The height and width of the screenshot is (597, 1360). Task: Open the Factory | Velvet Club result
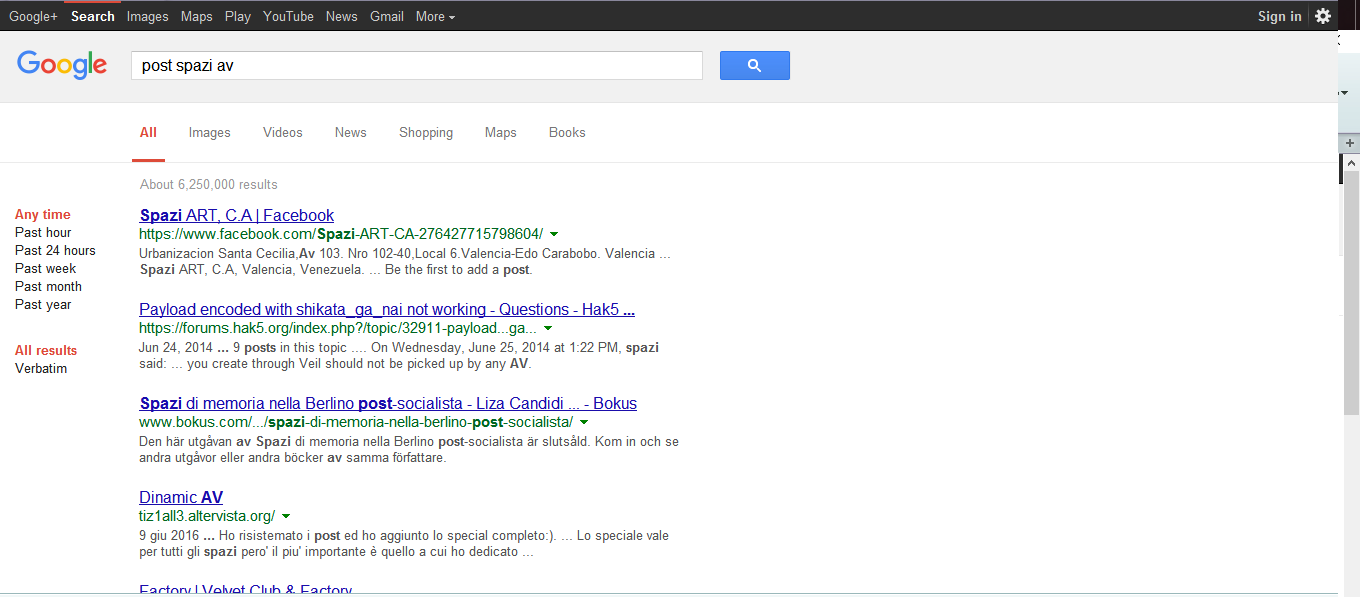point(246,589)
